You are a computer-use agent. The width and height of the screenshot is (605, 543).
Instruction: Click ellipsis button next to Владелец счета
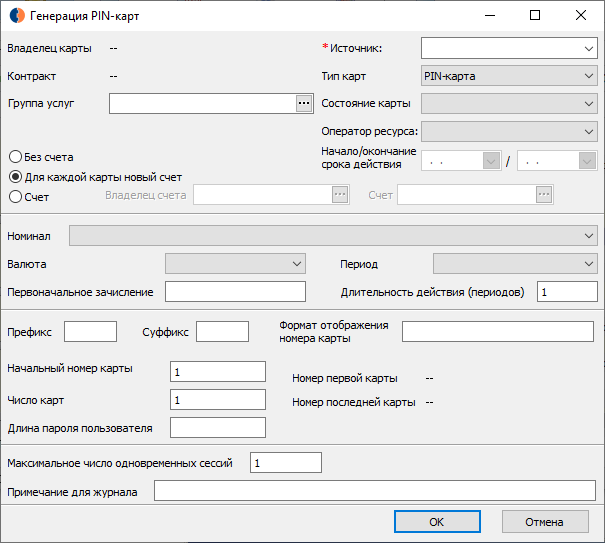(340, 195)
